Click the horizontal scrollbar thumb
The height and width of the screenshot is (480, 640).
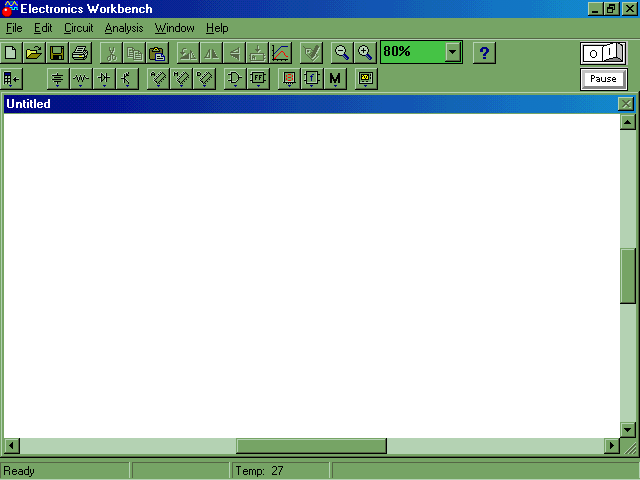311,446
